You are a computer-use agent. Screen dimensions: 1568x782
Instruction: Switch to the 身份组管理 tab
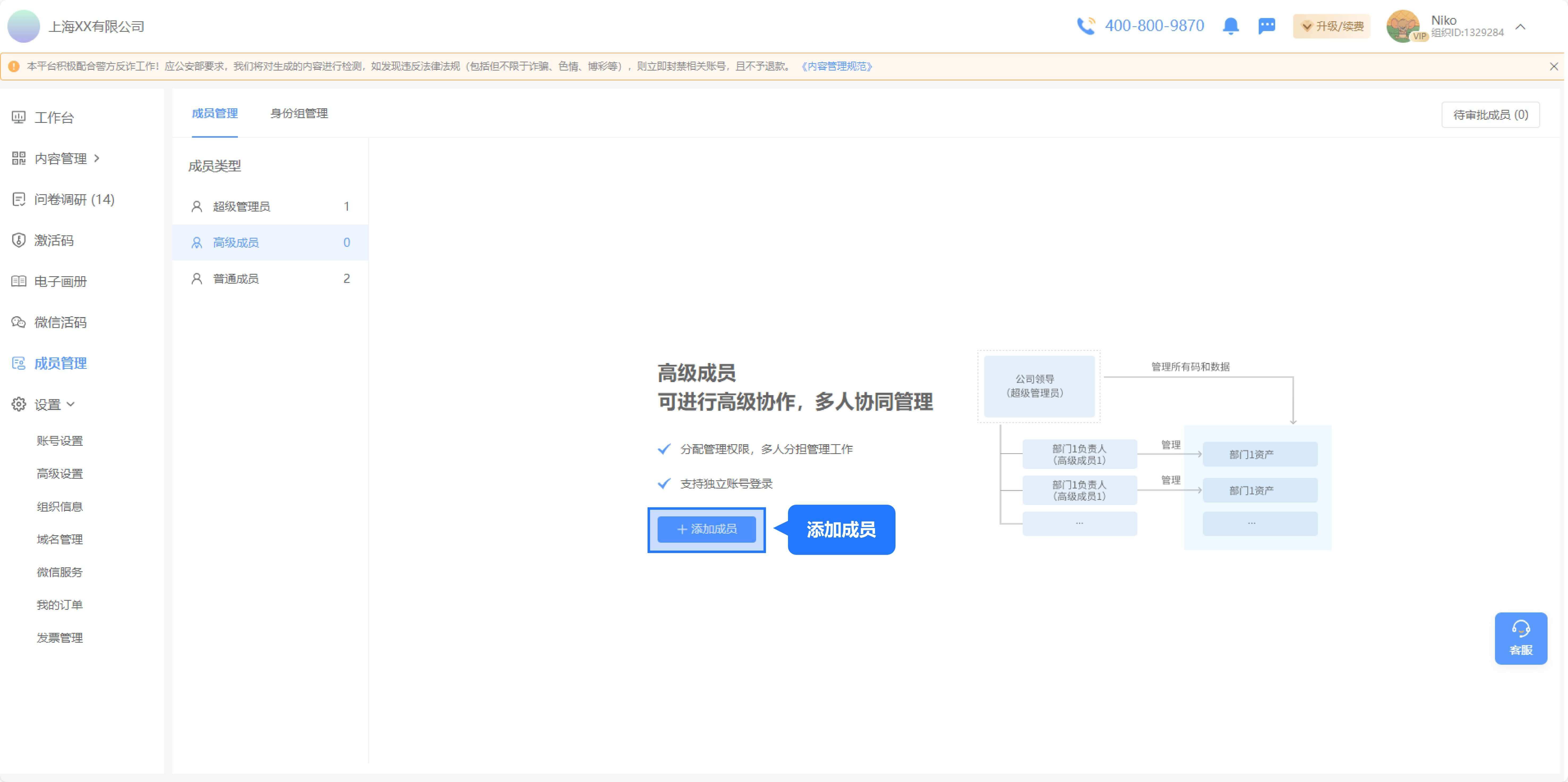point(299,113)
